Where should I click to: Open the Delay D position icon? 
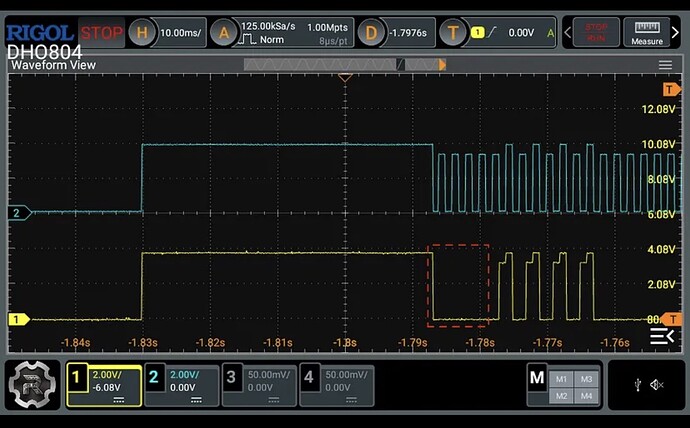click(371, 33)
